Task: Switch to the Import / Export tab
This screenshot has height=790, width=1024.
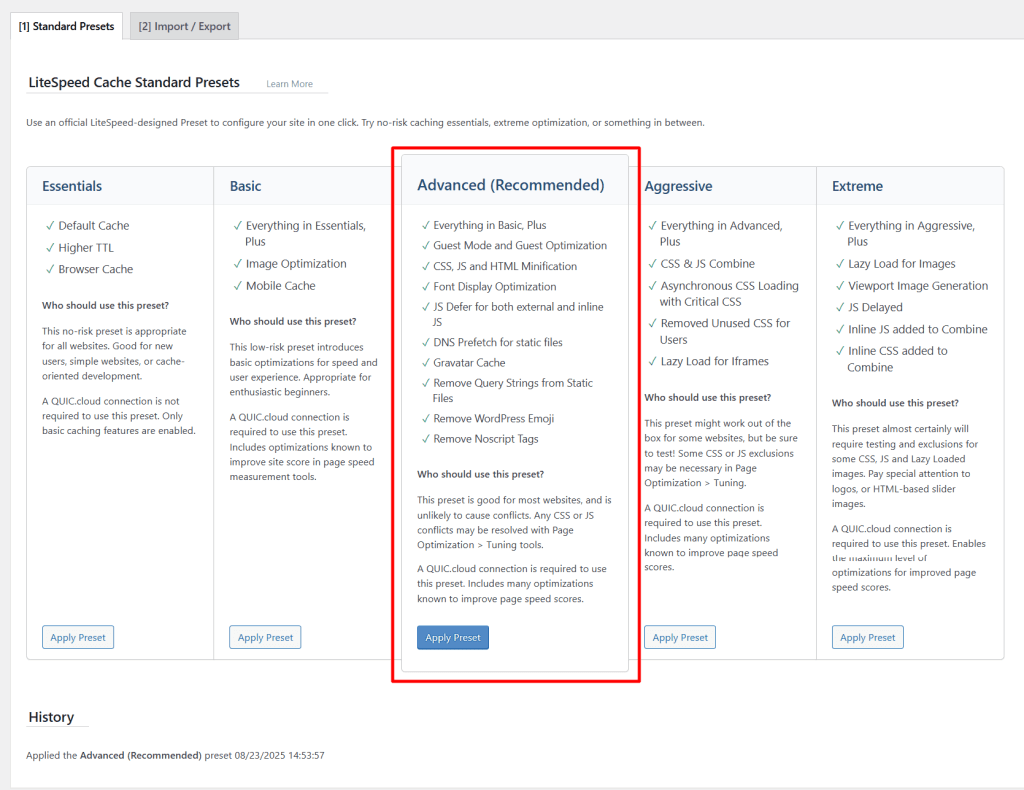Action: tap(183, 27)
